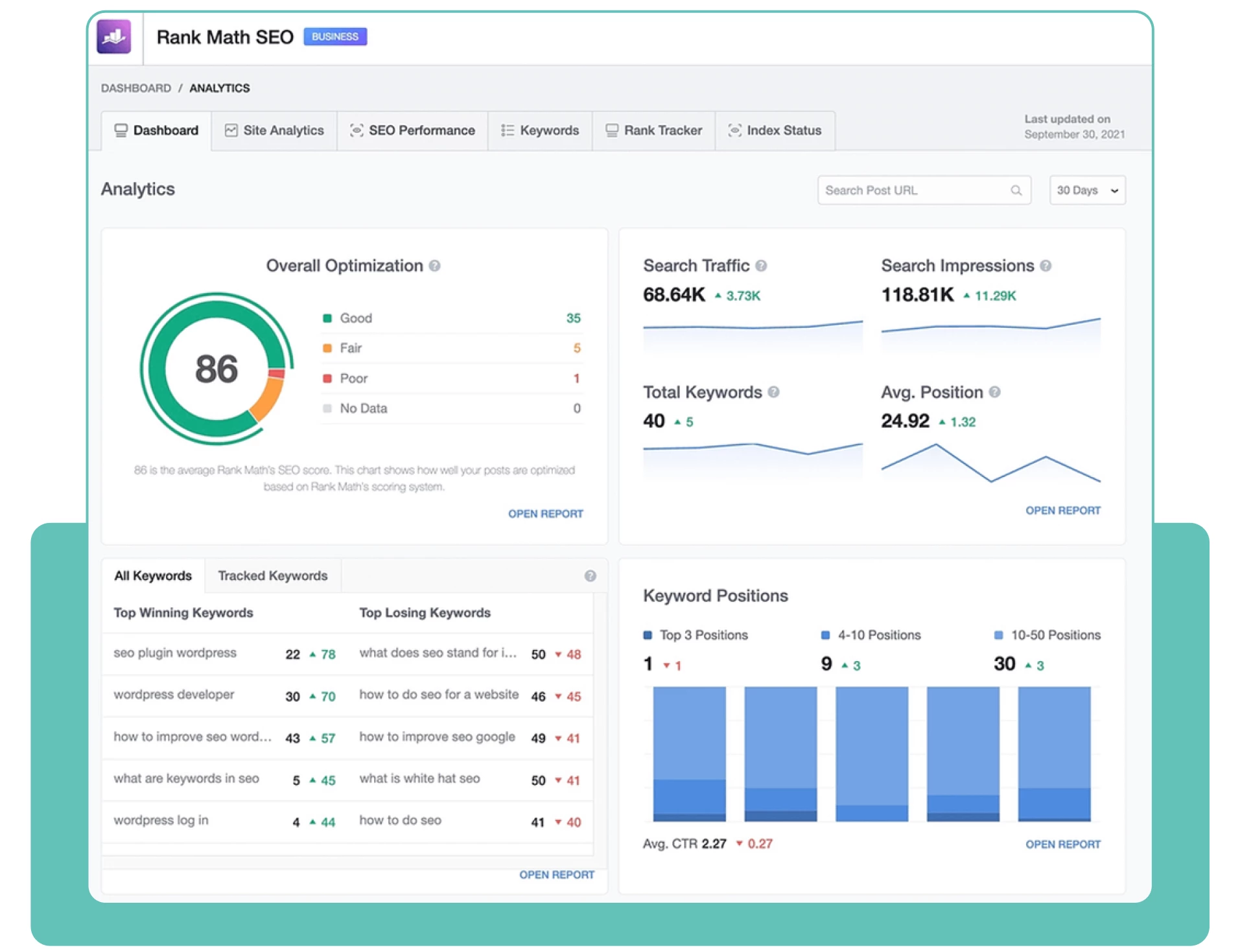Click the Search Traffic sparkline chart

tap(753, 336)
